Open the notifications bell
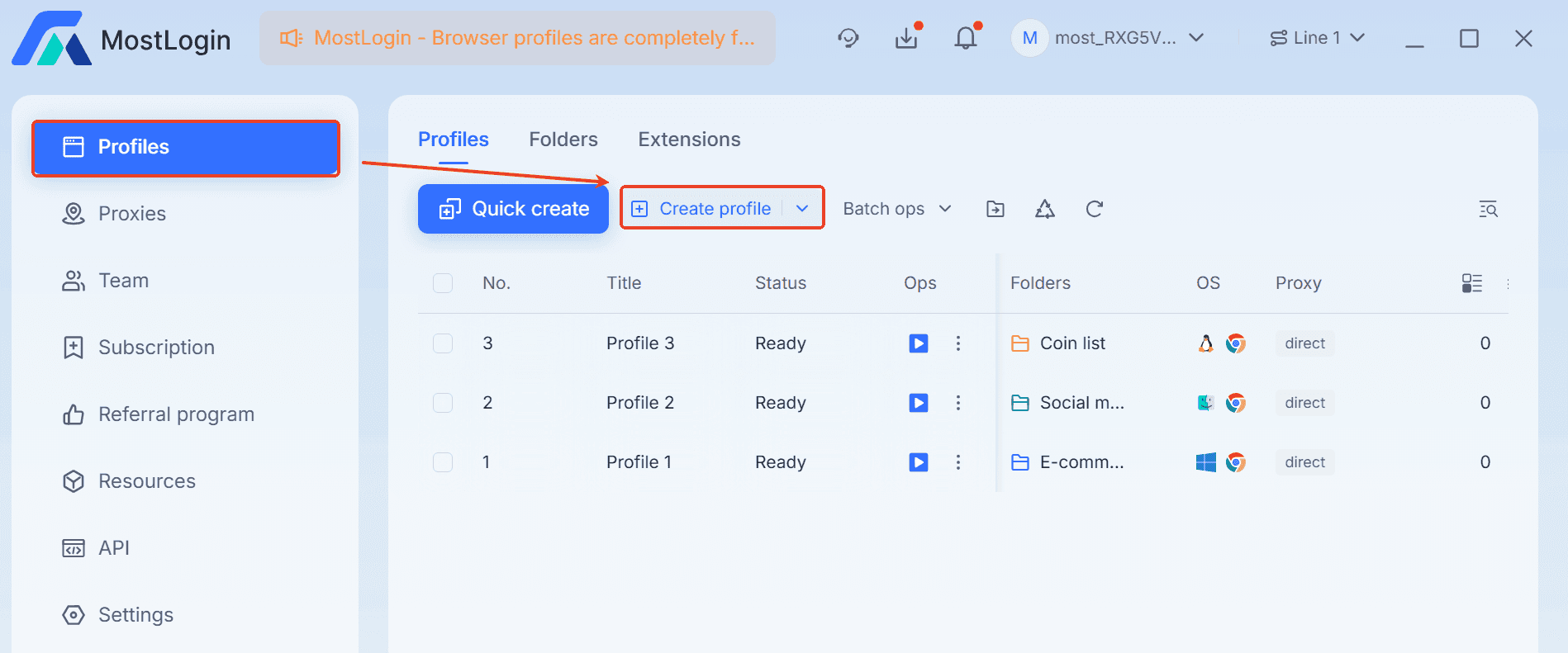Viewport: 1568px width, 653px height. click(x=965, y=38)
